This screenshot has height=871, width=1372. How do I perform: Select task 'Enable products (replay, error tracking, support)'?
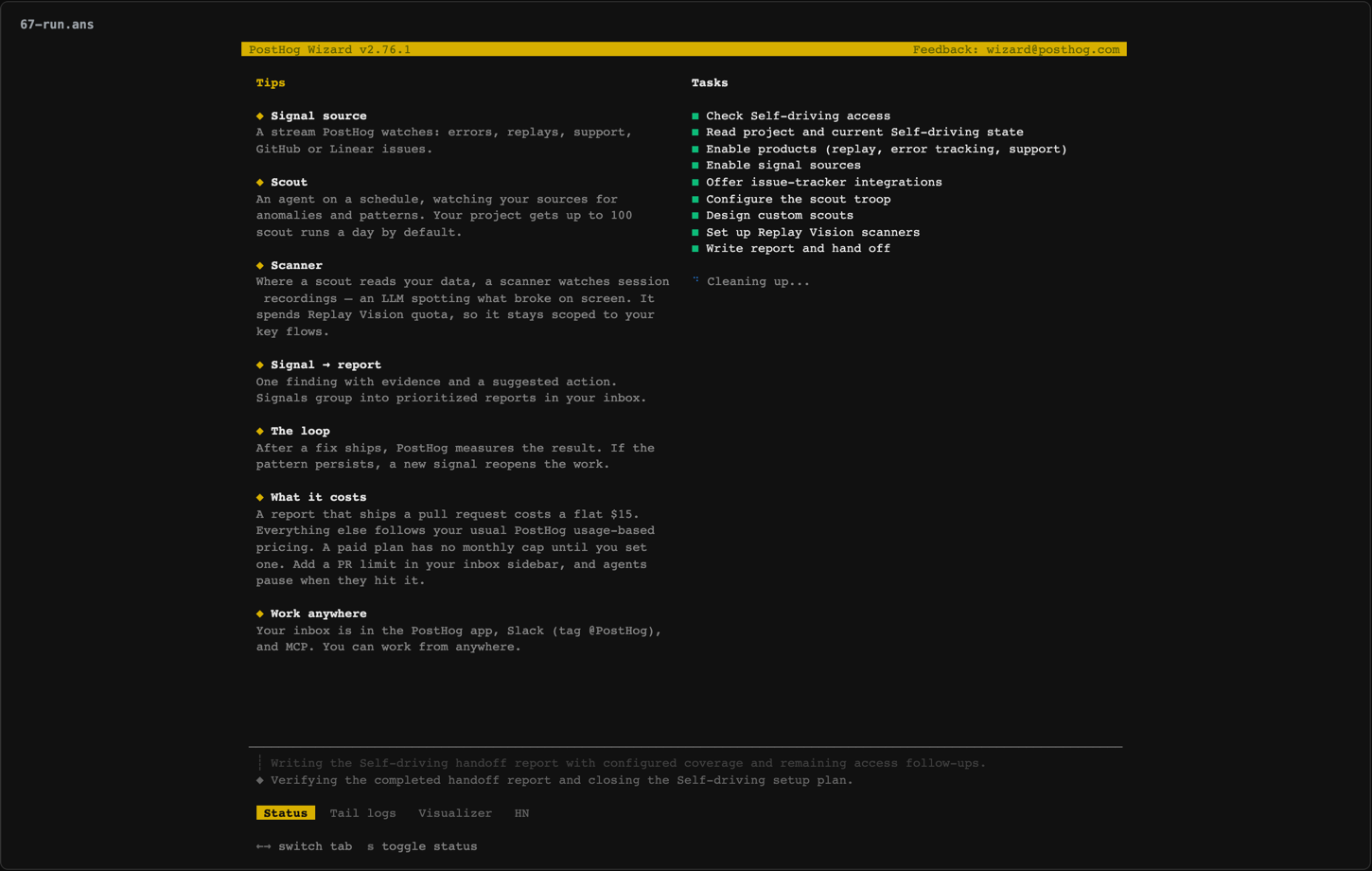pyautogui.click(x=887, y=149)
